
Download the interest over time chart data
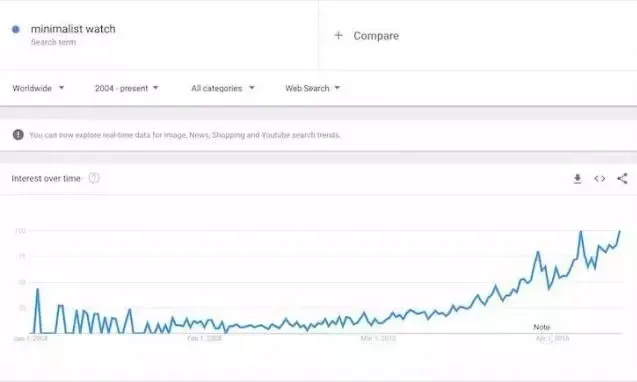pyautogui.click(x=577, y=179)
